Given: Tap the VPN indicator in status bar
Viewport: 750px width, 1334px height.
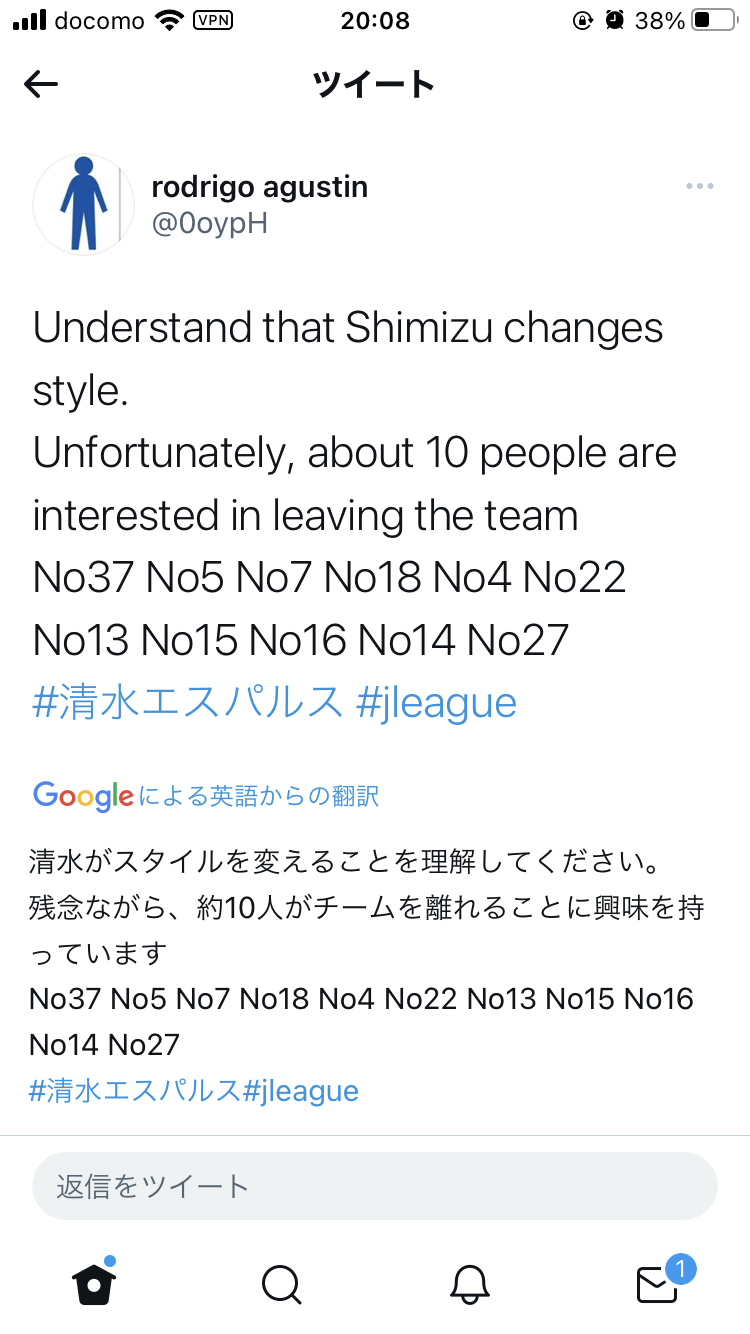Looking at the screenshot, I should [211, 20].
